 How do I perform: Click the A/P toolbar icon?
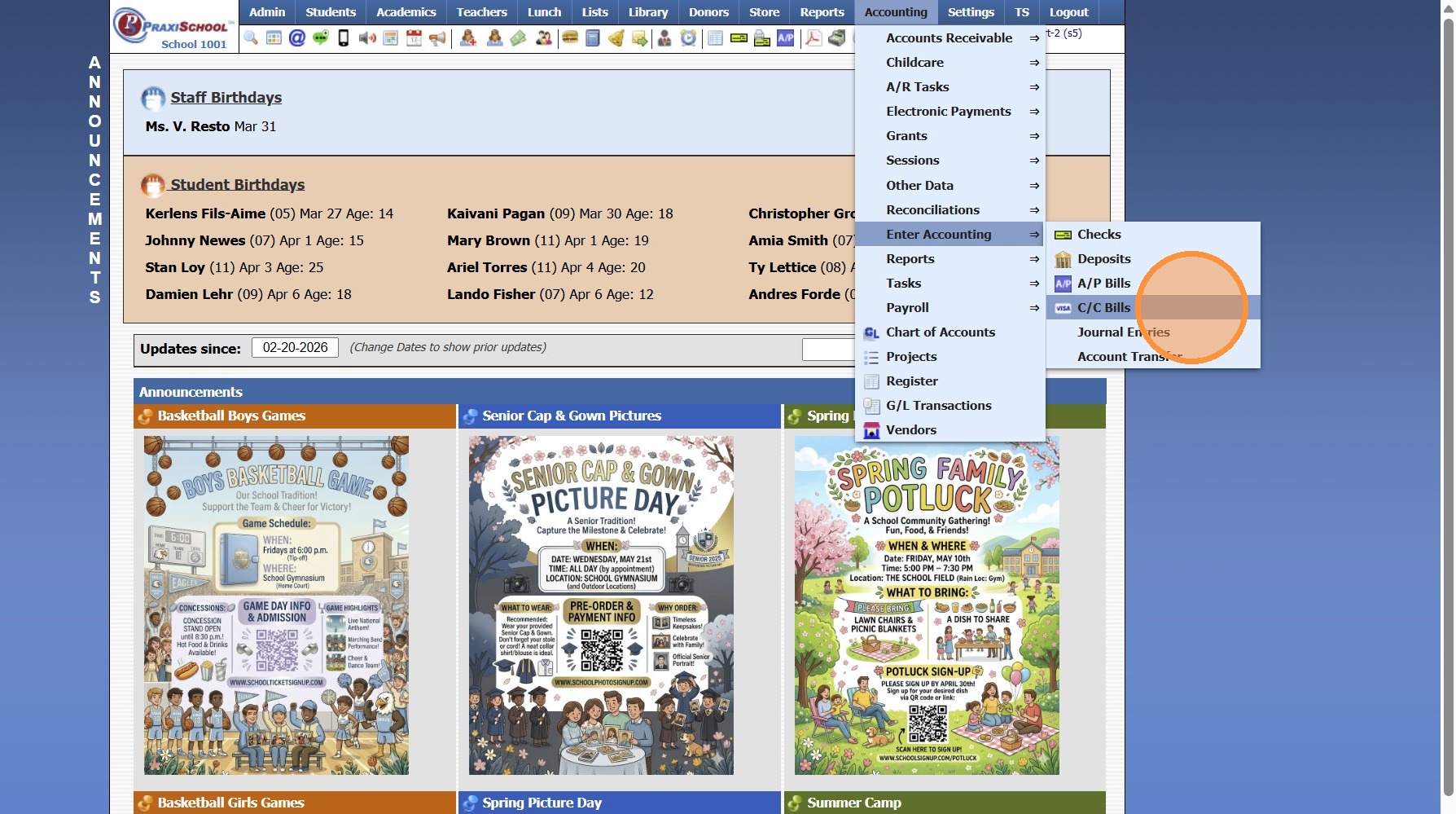point(786,37)
